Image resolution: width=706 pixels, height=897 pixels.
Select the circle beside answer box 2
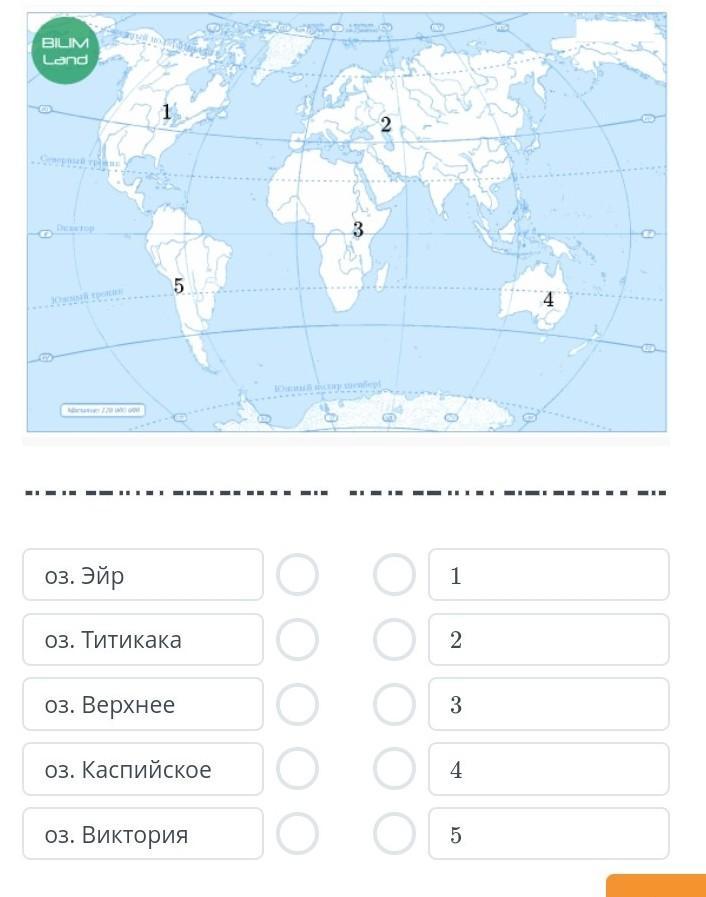click(x=394, y=639)
